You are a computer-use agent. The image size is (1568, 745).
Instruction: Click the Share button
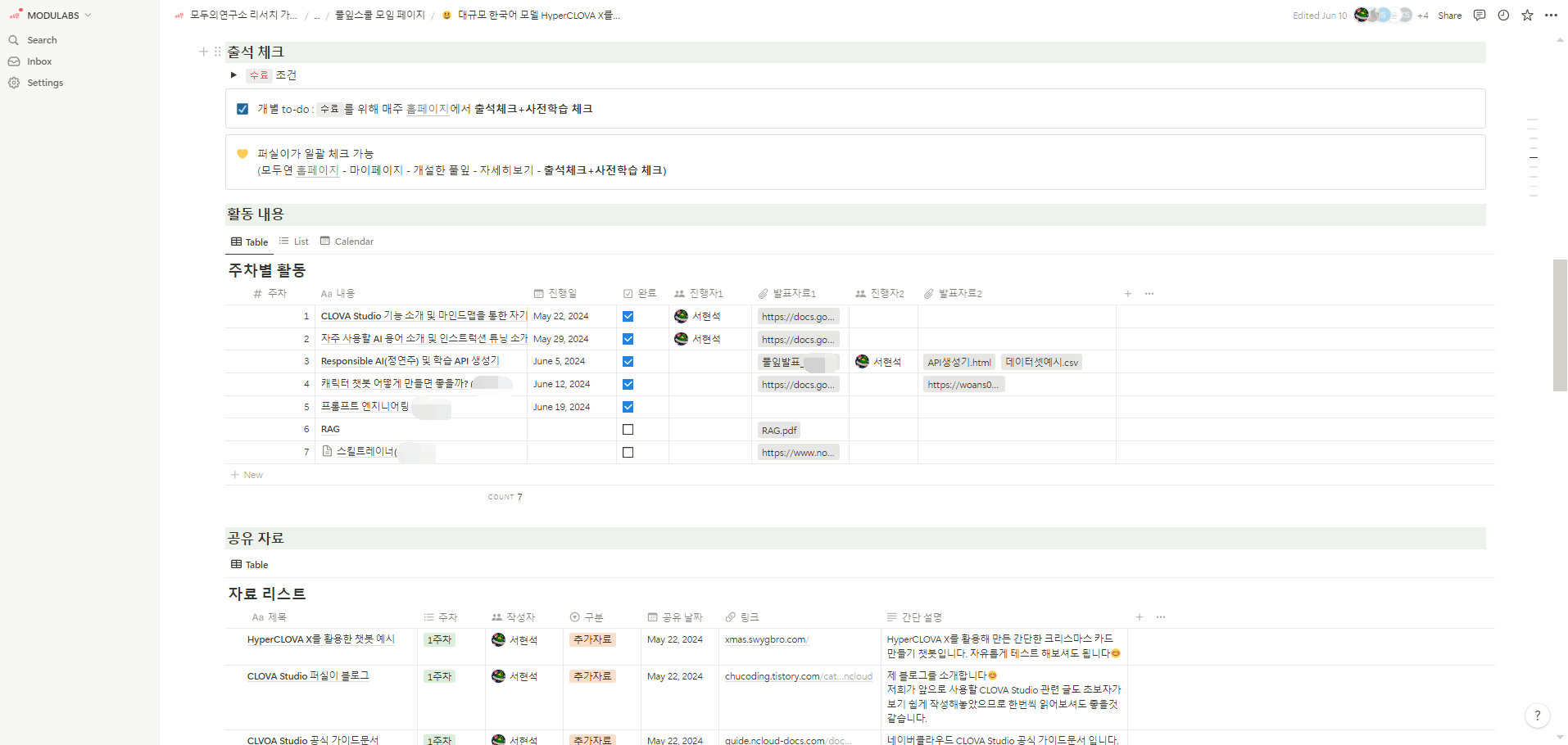click(x=1450, y=16)
